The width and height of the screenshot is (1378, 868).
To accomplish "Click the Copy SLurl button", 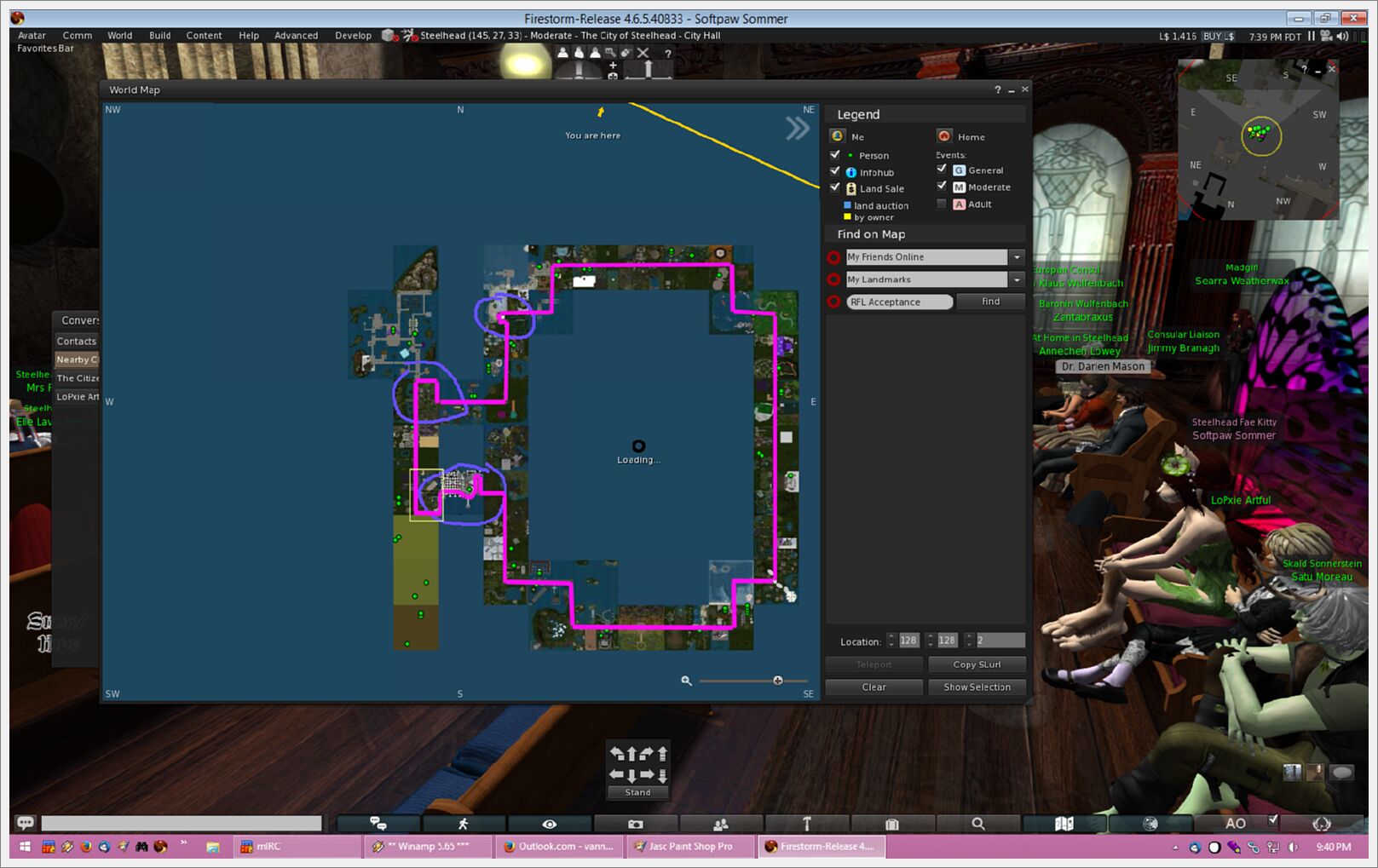I will [977, 664].
